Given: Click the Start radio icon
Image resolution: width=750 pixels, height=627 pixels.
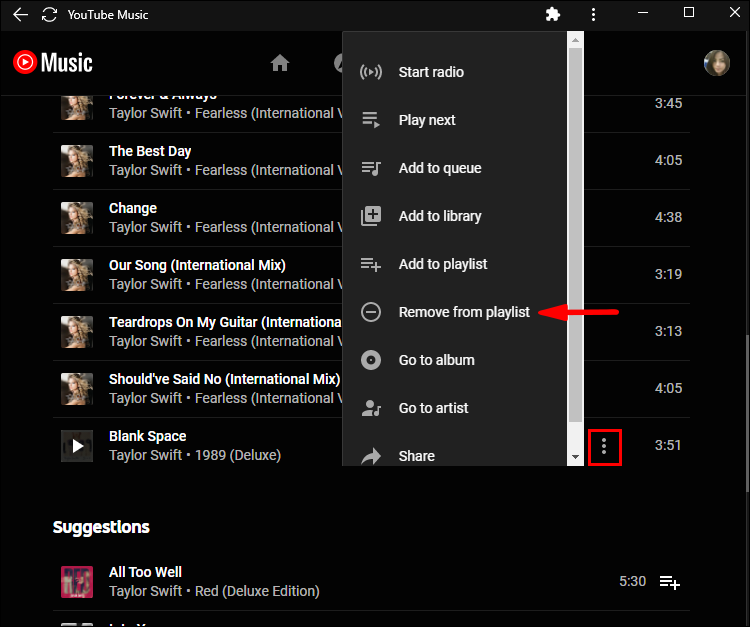Looking at the screenshot, I should point(371,72).
